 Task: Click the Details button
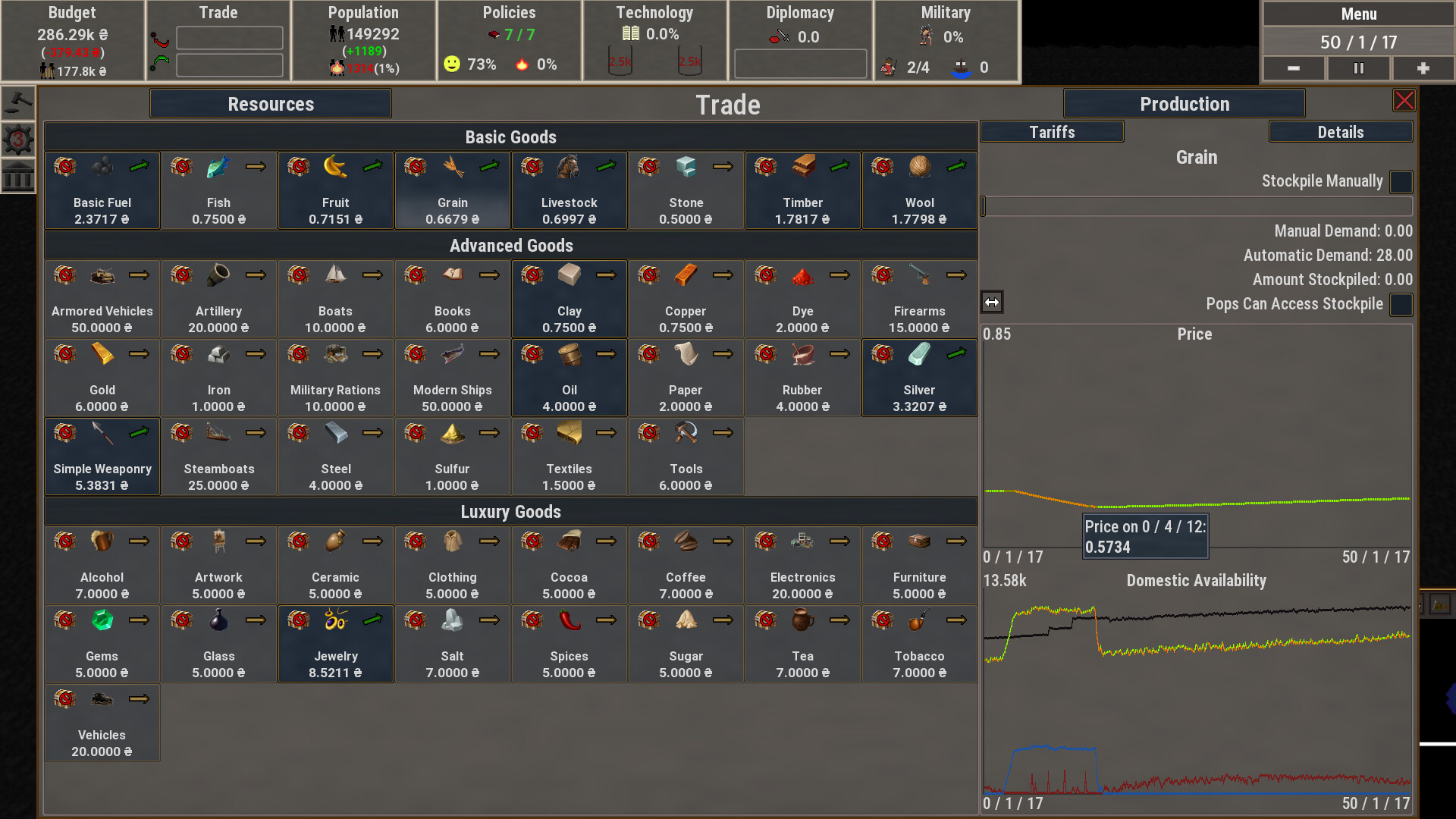coord(1340,132)
